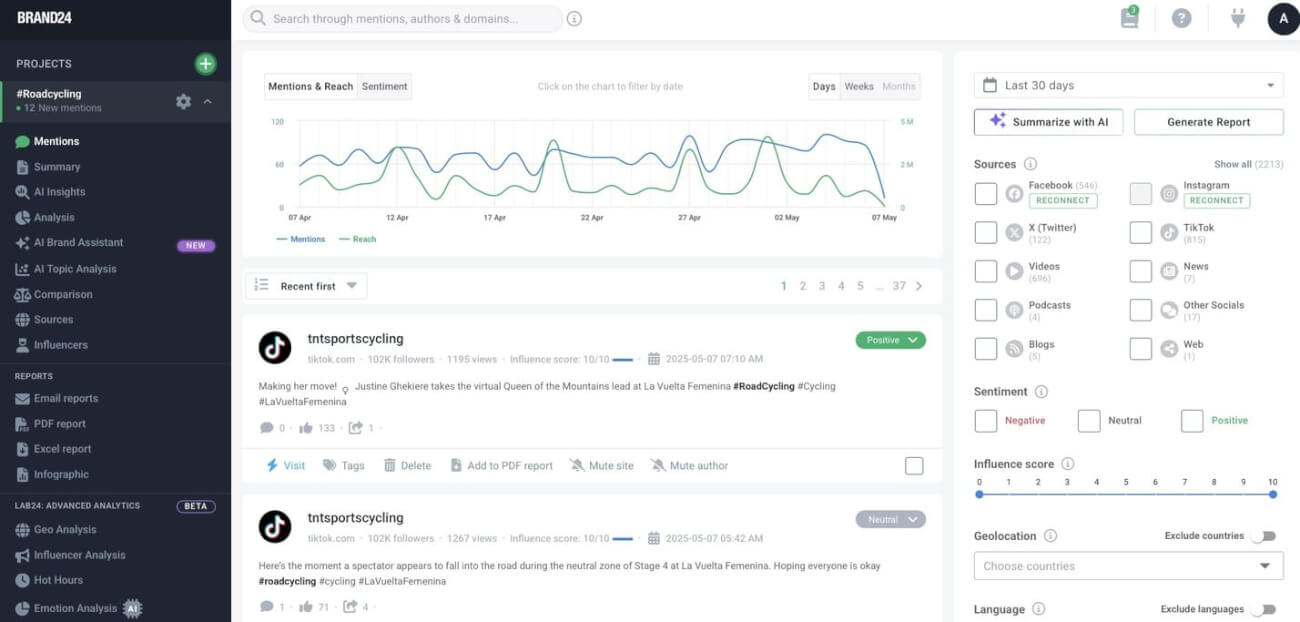Open the Last 30 days date dropdown
The width and height of the screenshot is (1300, 622).
(1128, 85)
